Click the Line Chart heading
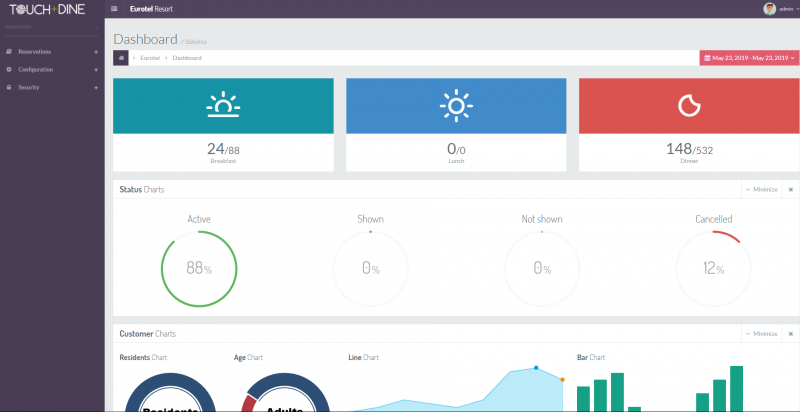The image size is (800, 412). [x=363, y=357]
